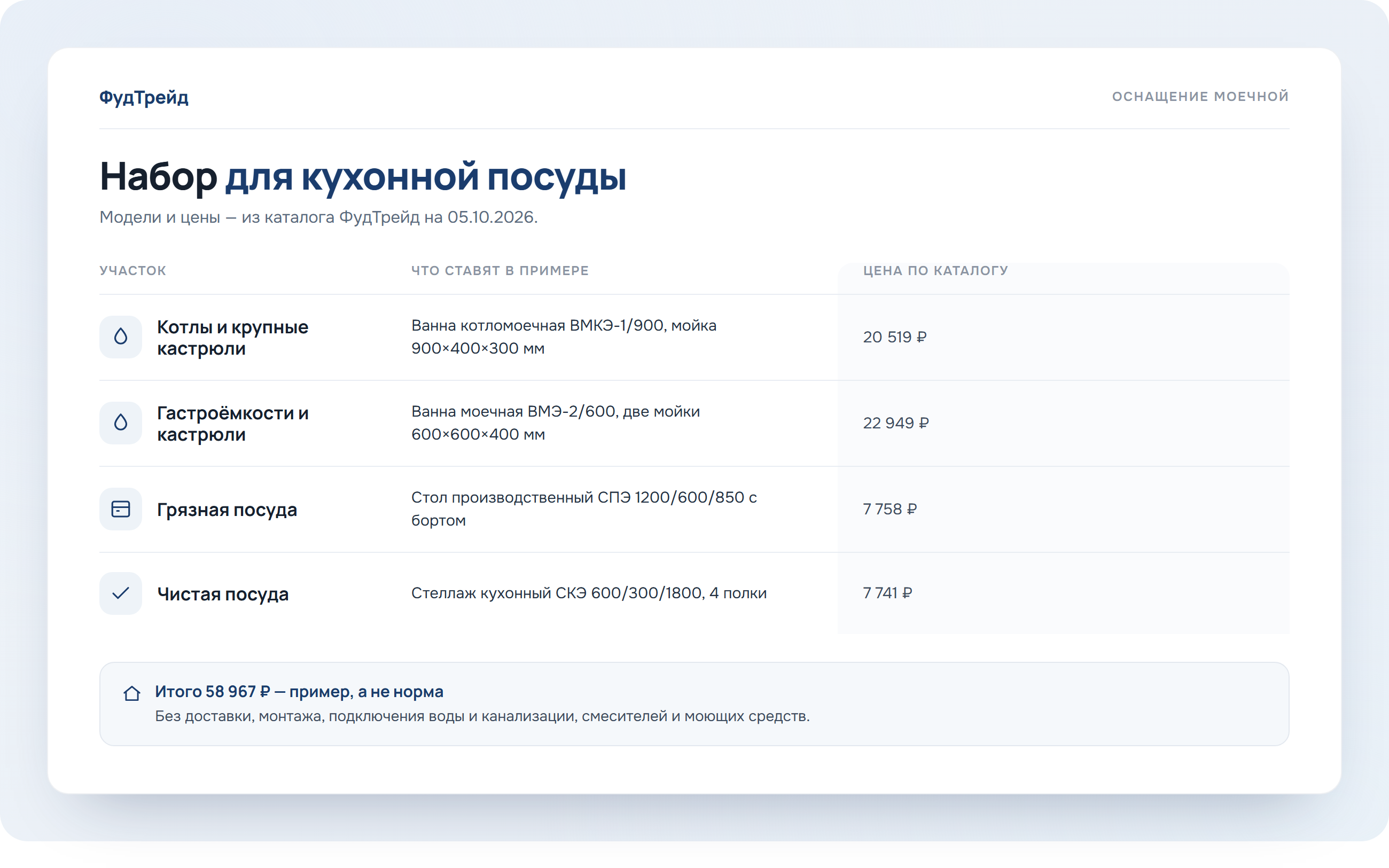This screenshot has width=1389, height=868.
Task: Click the subtitle about the 05.10.2026 catalog
Action: (x=318, y=217)
